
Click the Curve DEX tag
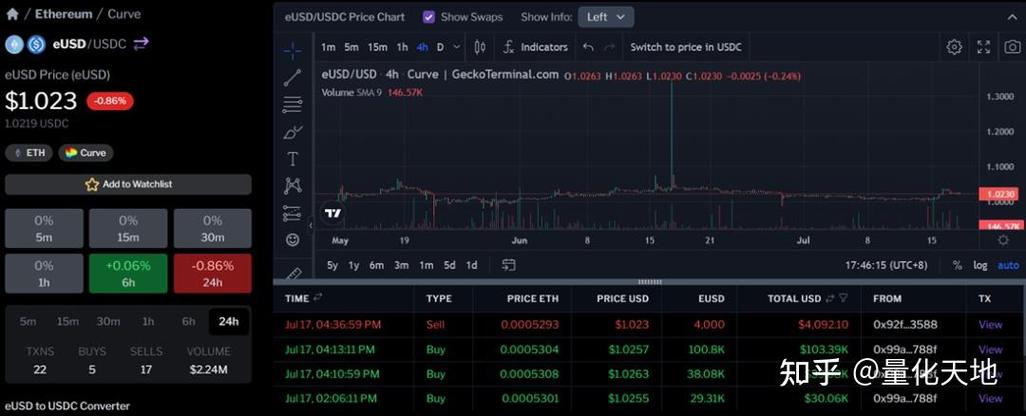coord(86,153)
